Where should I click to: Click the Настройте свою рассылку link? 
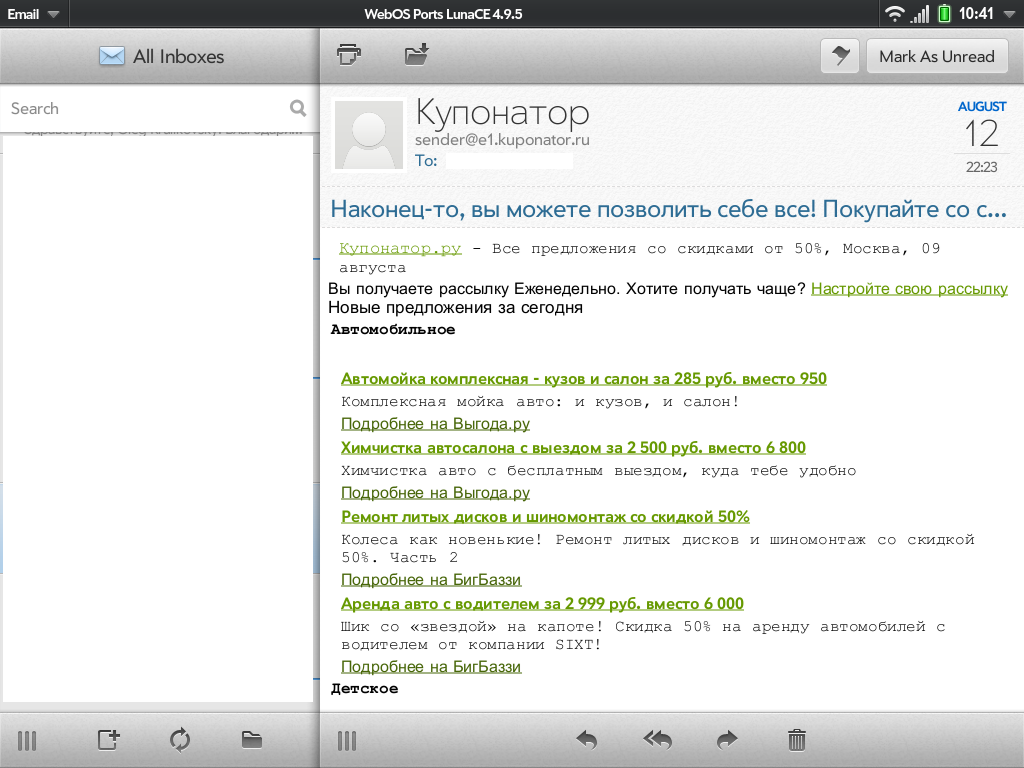tap(909, 289)
